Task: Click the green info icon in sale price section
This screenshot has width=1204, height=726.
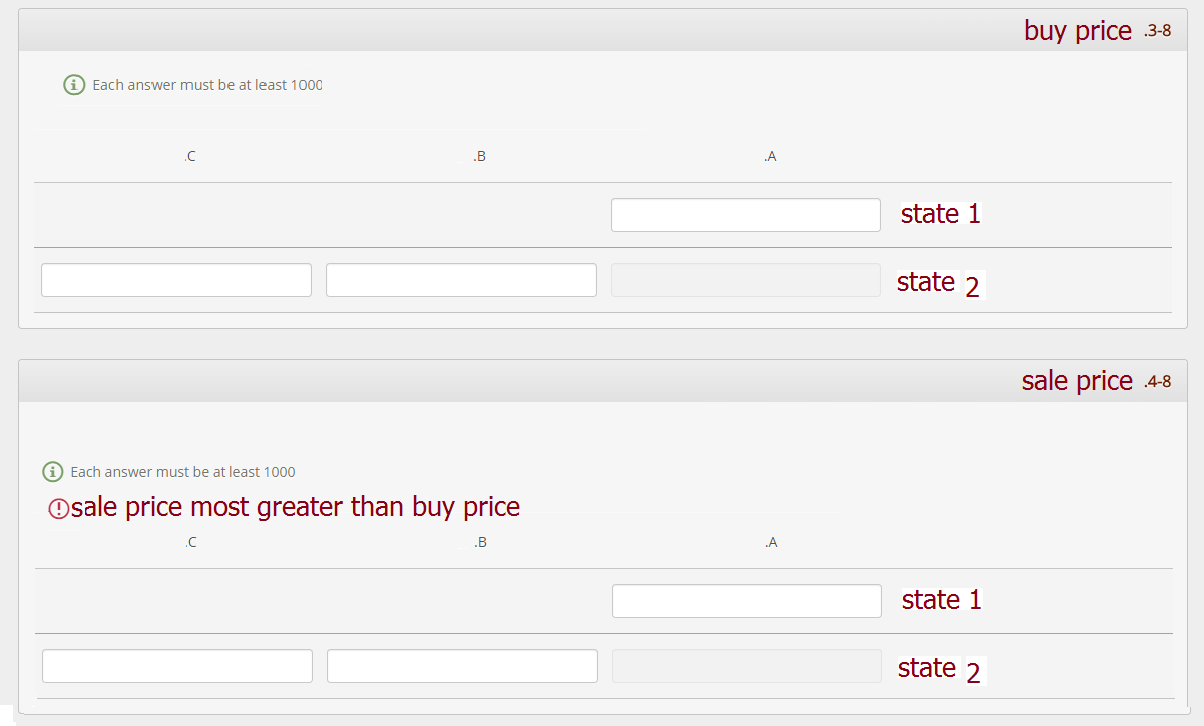Action: pos(53,471)
